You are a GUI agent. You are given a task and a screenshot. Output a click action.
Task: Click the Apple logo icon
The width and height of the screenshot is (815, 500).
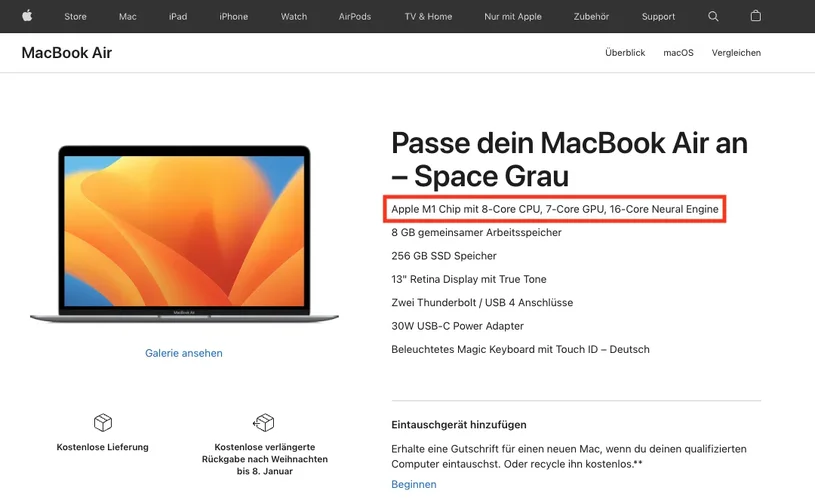click(27, 16)
